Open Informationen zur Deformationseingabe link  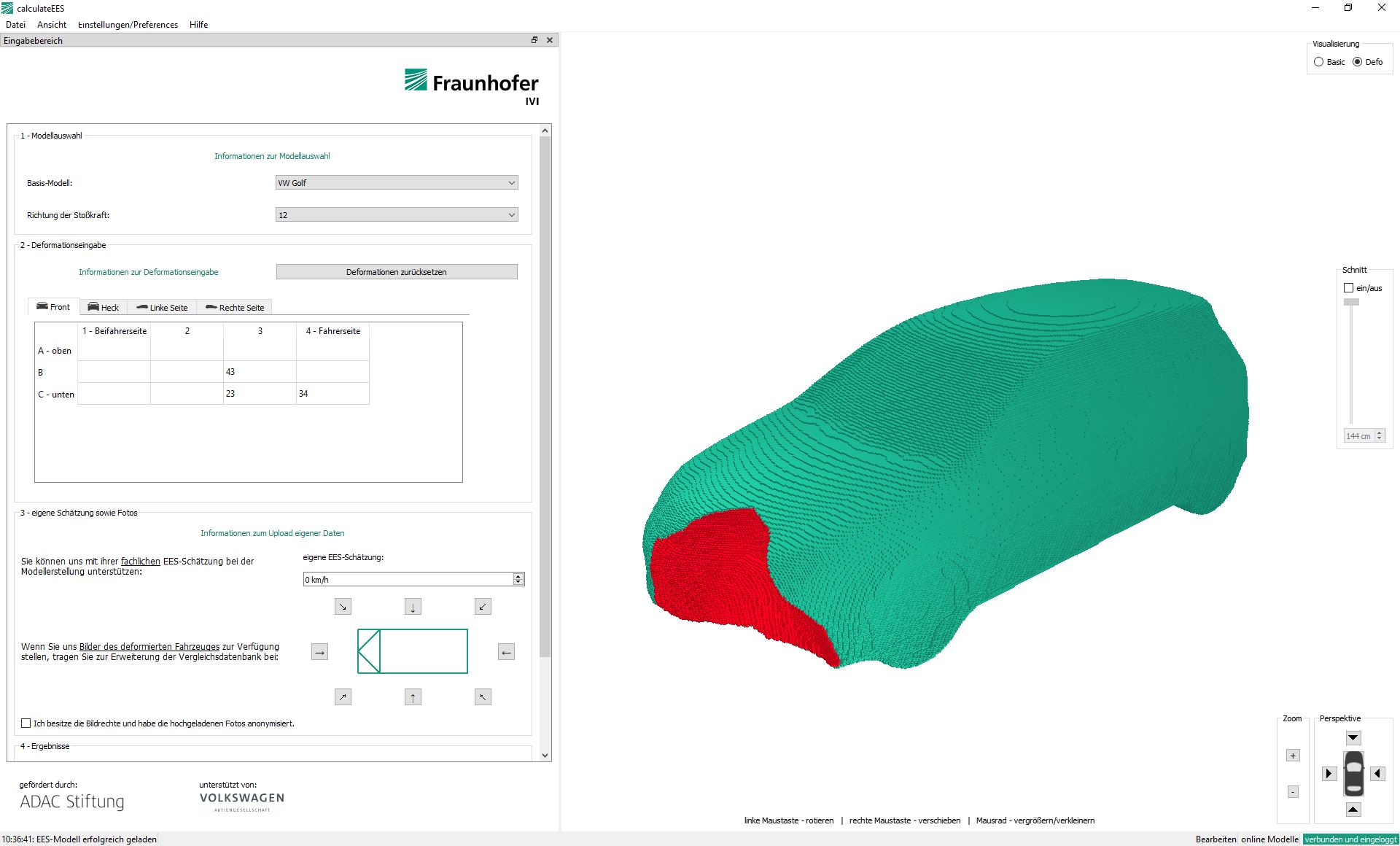(149, 272)
